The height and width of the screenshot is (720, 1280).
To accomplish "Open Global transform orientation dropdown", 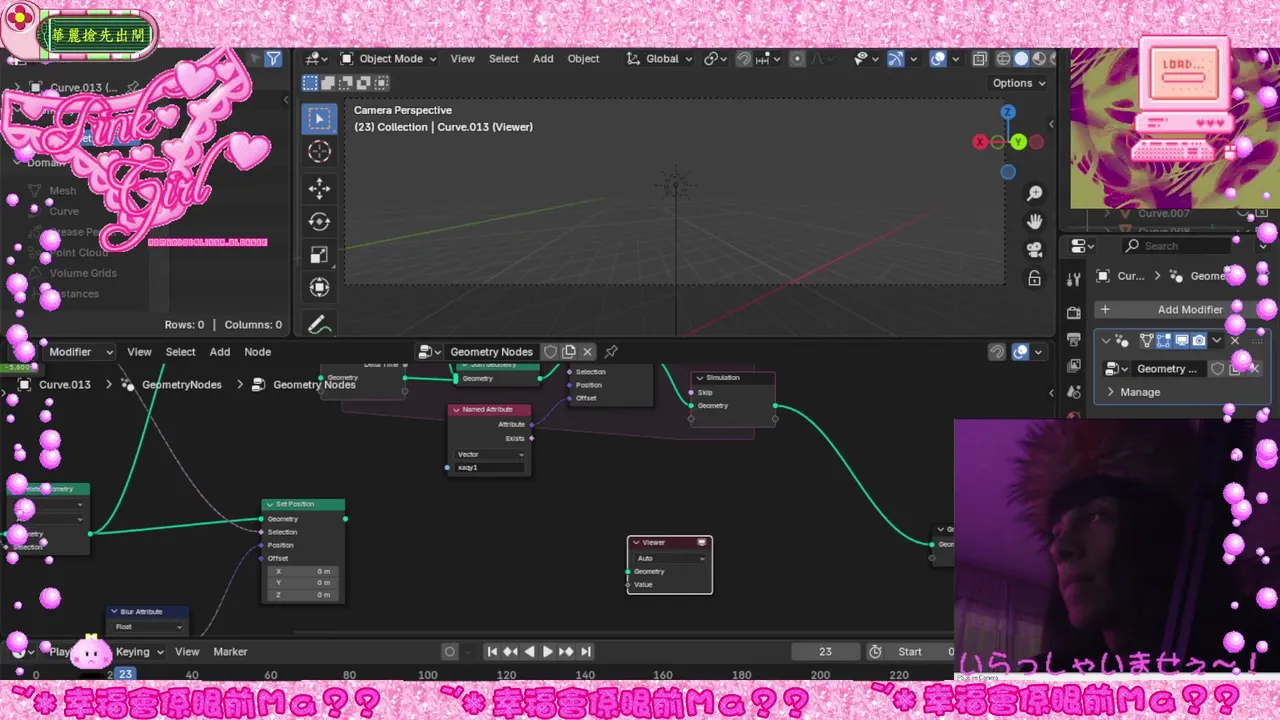I will click(x=660, y=59).
